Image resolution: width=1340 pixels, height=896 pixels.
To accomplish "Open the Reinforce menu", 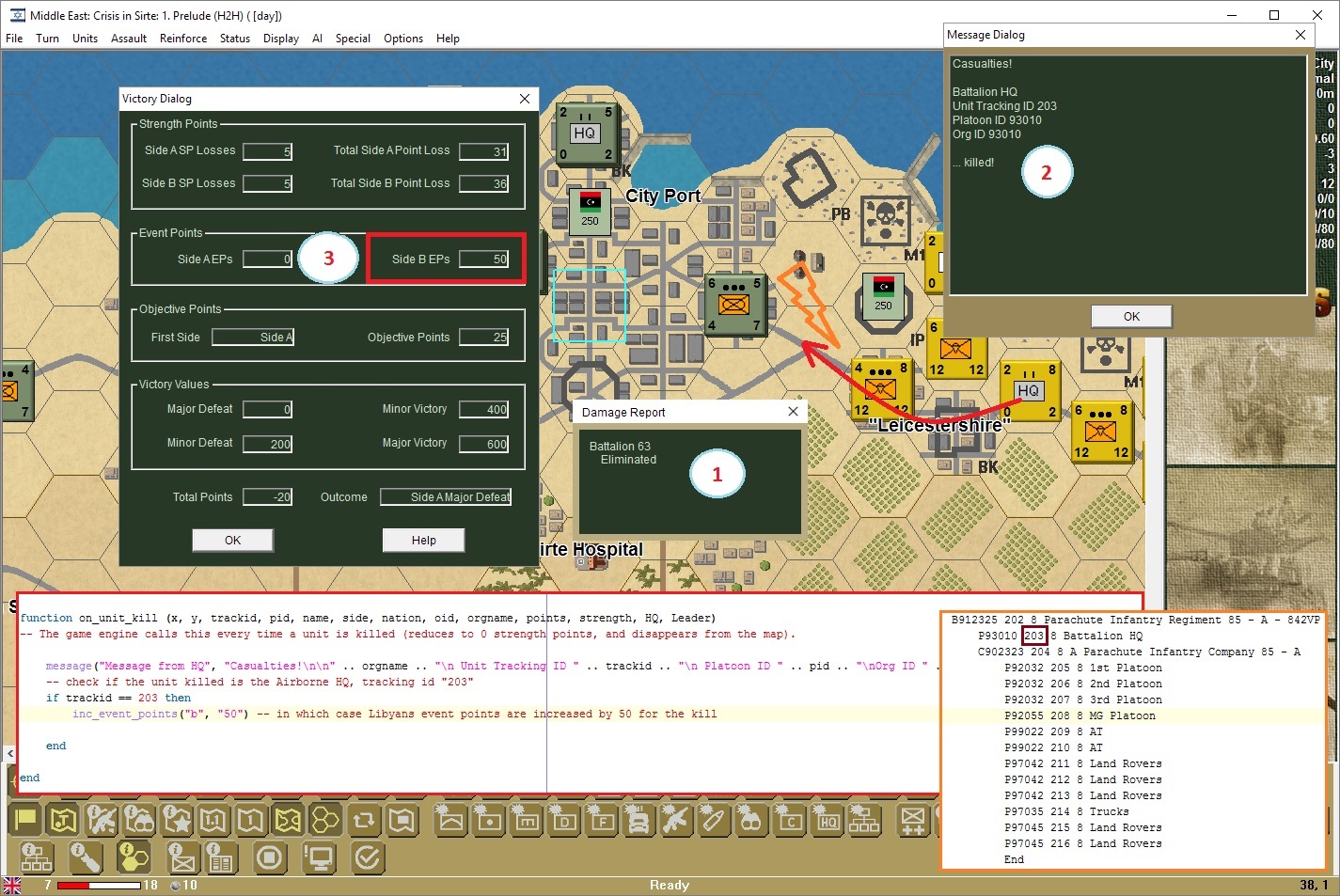I will (183, 39).
